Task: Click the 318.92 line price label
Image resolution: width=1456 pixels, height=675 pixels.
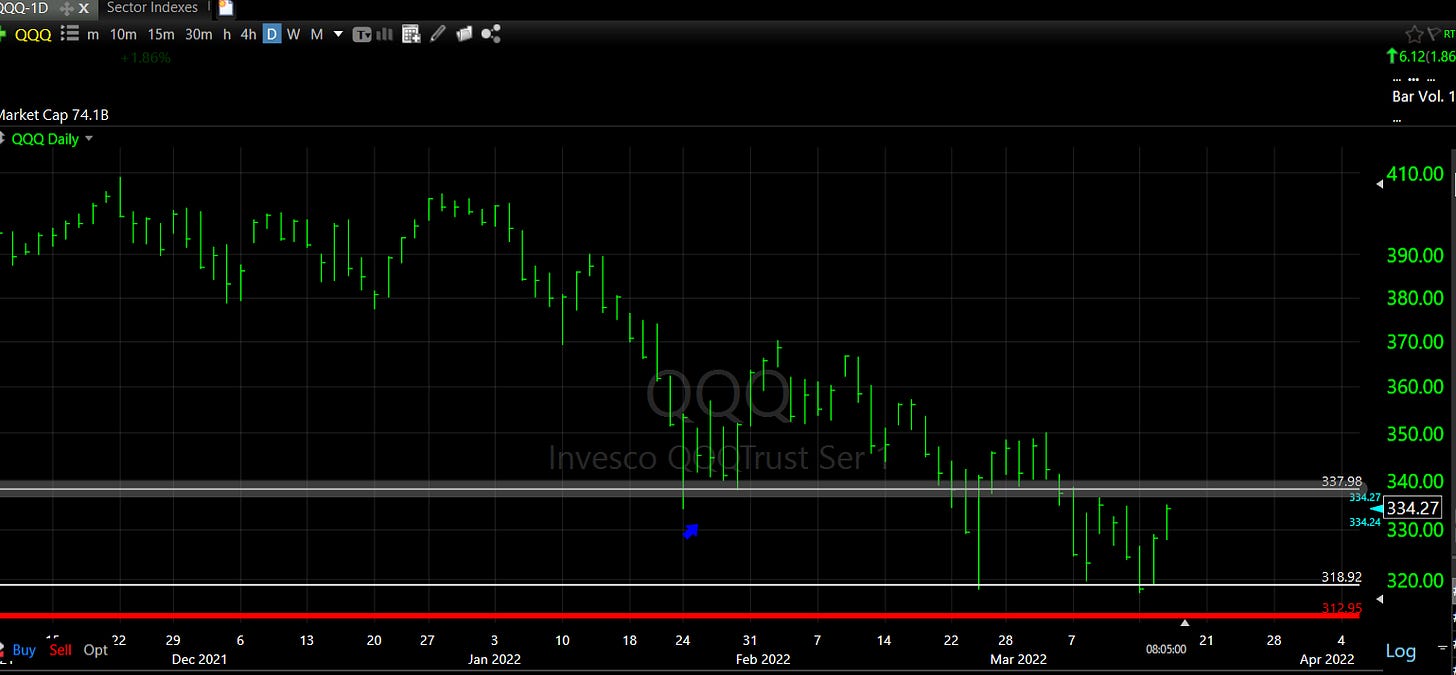Action: [1343, 577]
